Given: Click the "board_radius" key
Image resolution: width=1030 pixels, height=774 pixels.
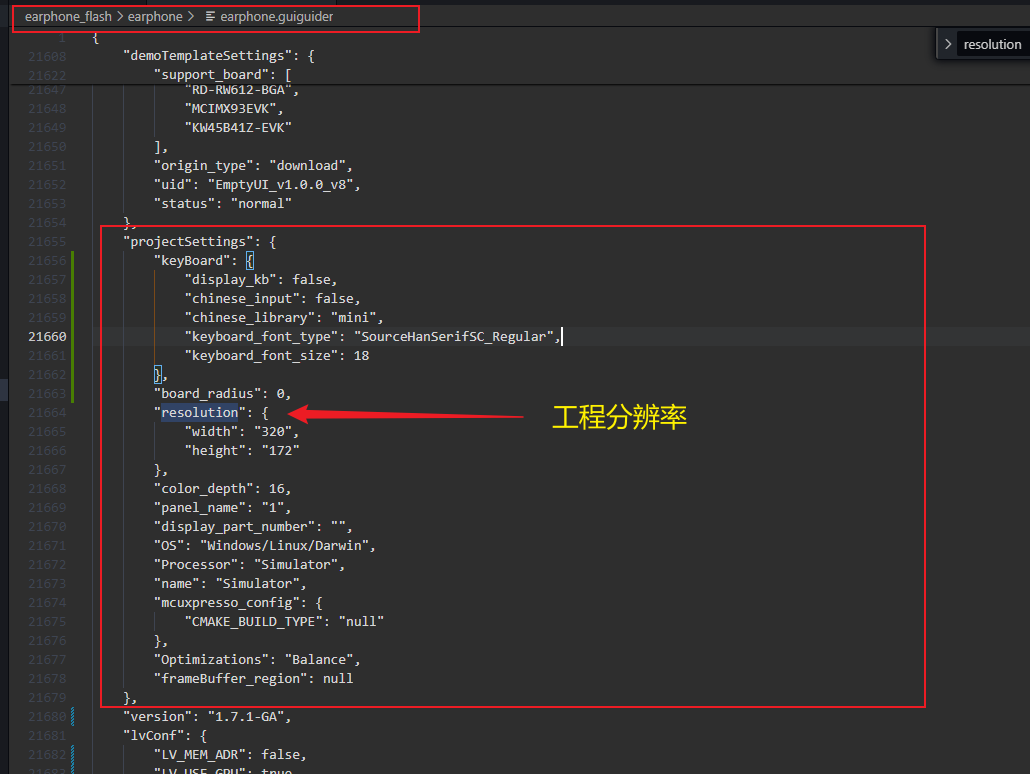Looking at the screenshot, I should click(207, 394).
